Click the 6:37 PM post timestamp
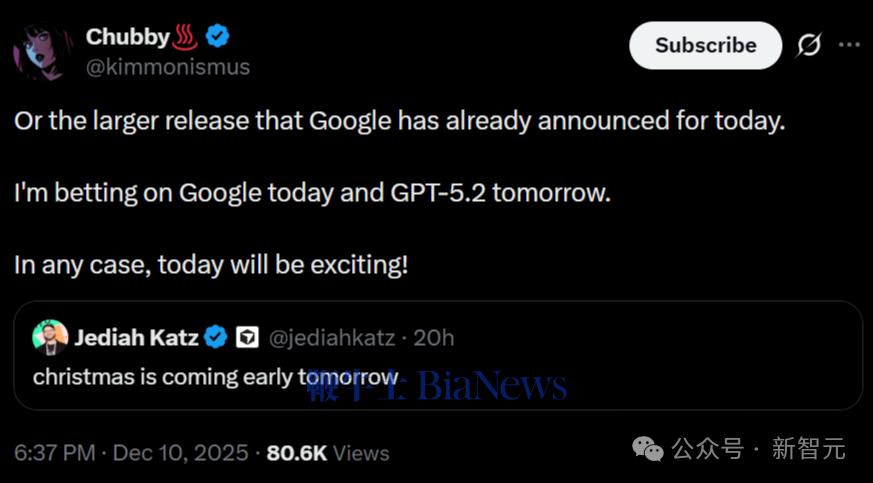Viewport: 873px width, 483px height. tap(55, 452)
